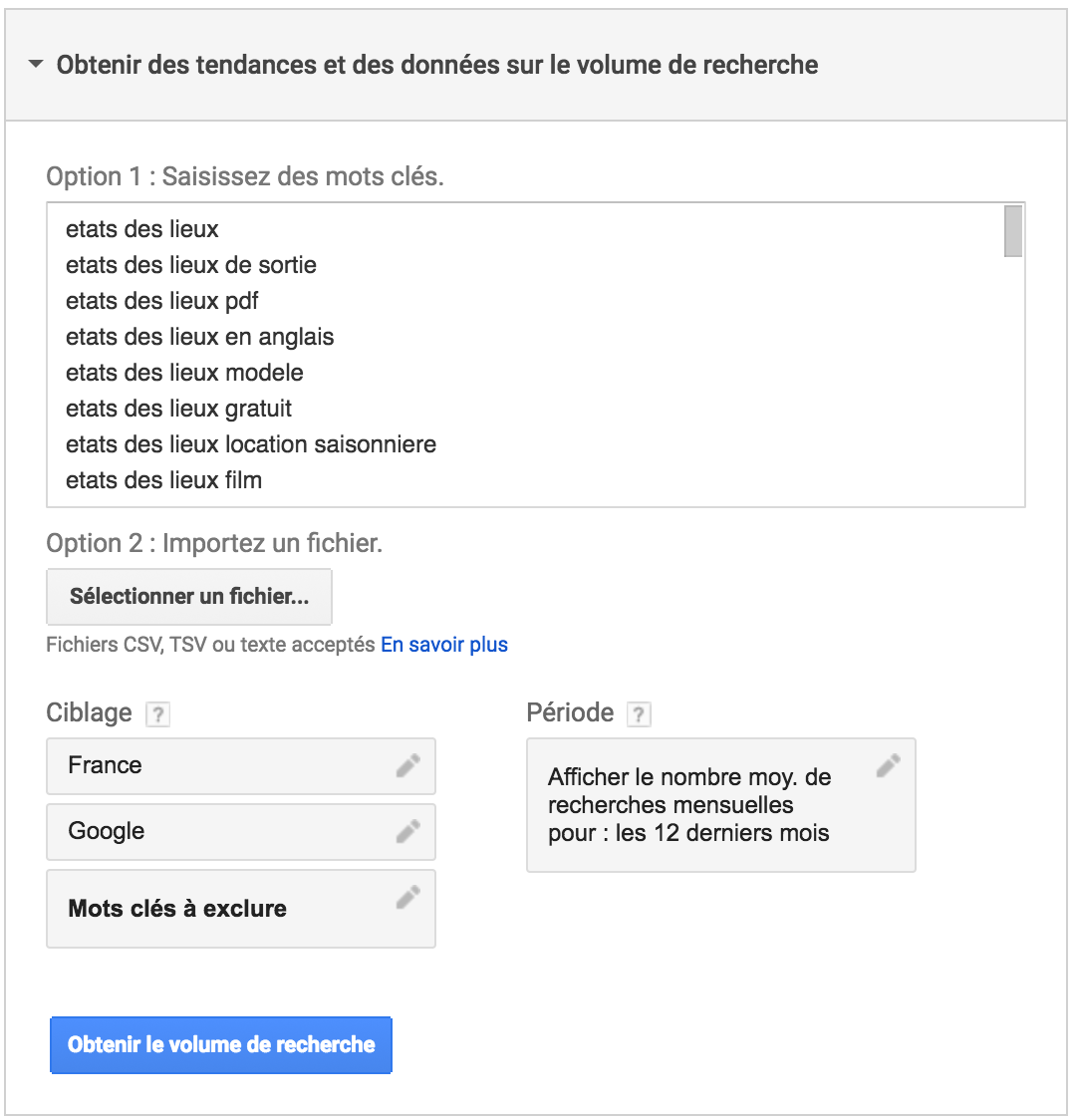Open the Mots clés à exclure box

tap(241, 909)
